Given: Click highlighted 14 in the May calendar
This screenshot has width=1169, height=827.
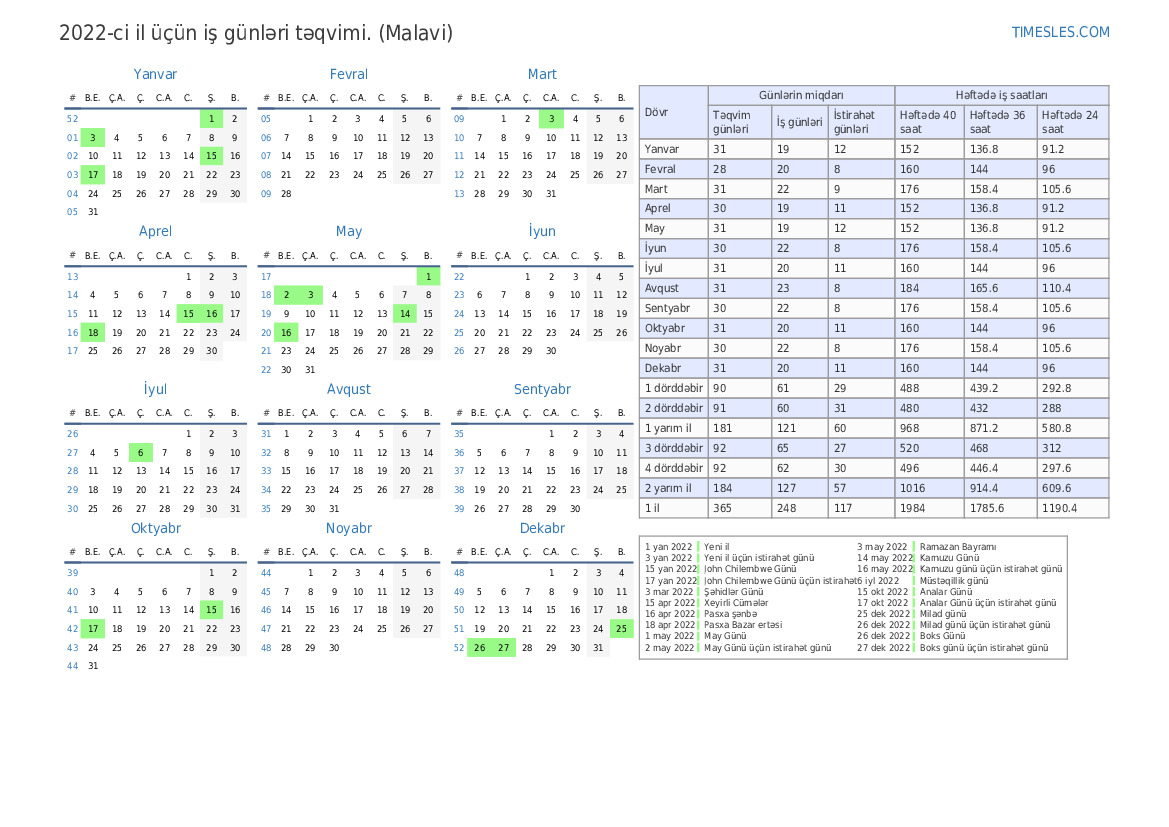Looking at the screenshot, I should 404,314.
